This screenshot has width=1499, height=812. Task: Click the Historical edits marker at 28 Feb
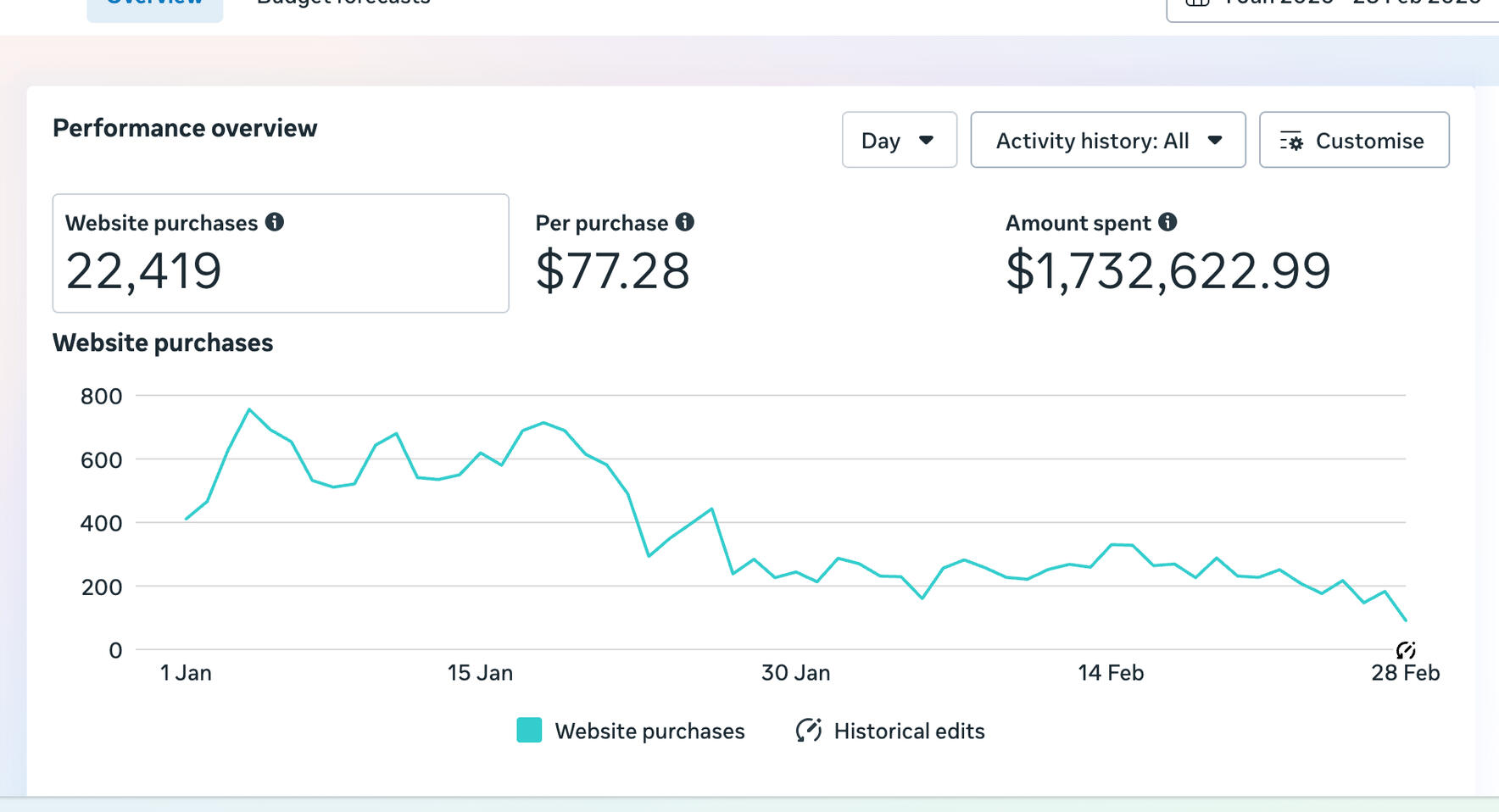[x=1405, y=650]
